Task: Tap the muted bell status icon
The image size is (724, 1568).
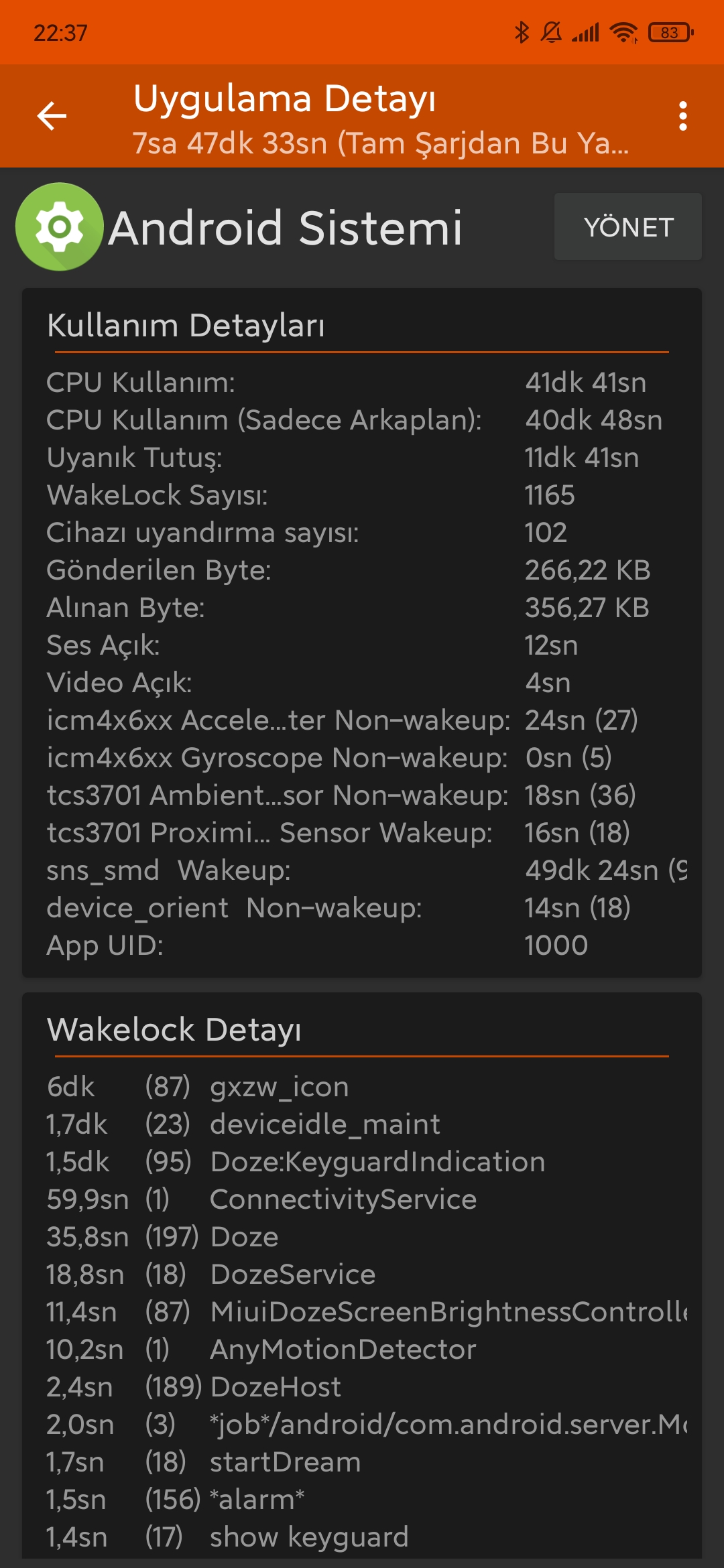Action: [x=551, y=32]
